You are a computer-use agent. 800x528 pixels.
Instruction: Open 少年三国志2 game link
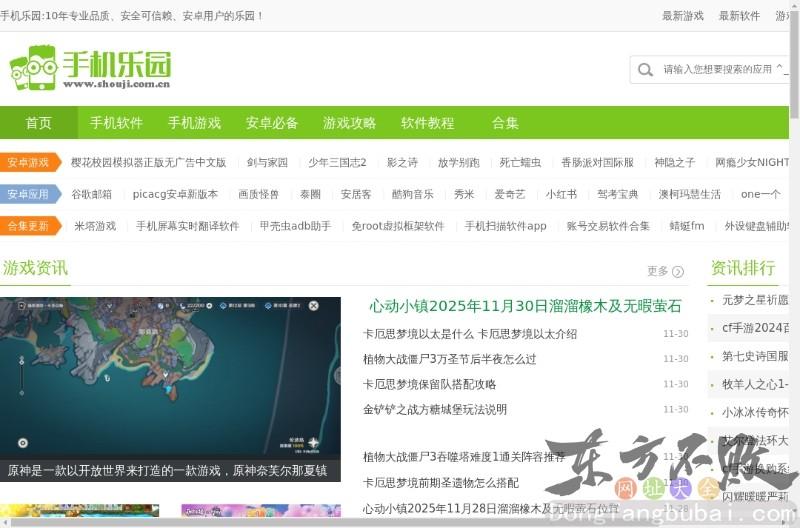click(x=337, y=163)
